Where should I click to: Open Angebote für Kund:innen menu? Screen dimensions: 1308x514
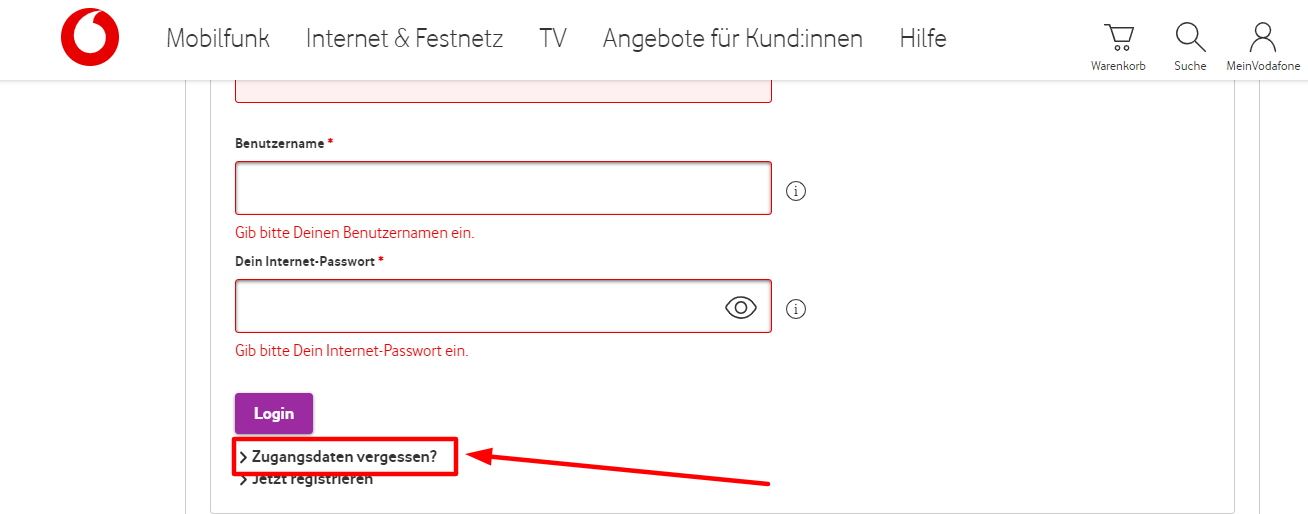click(x=732, y=39)
